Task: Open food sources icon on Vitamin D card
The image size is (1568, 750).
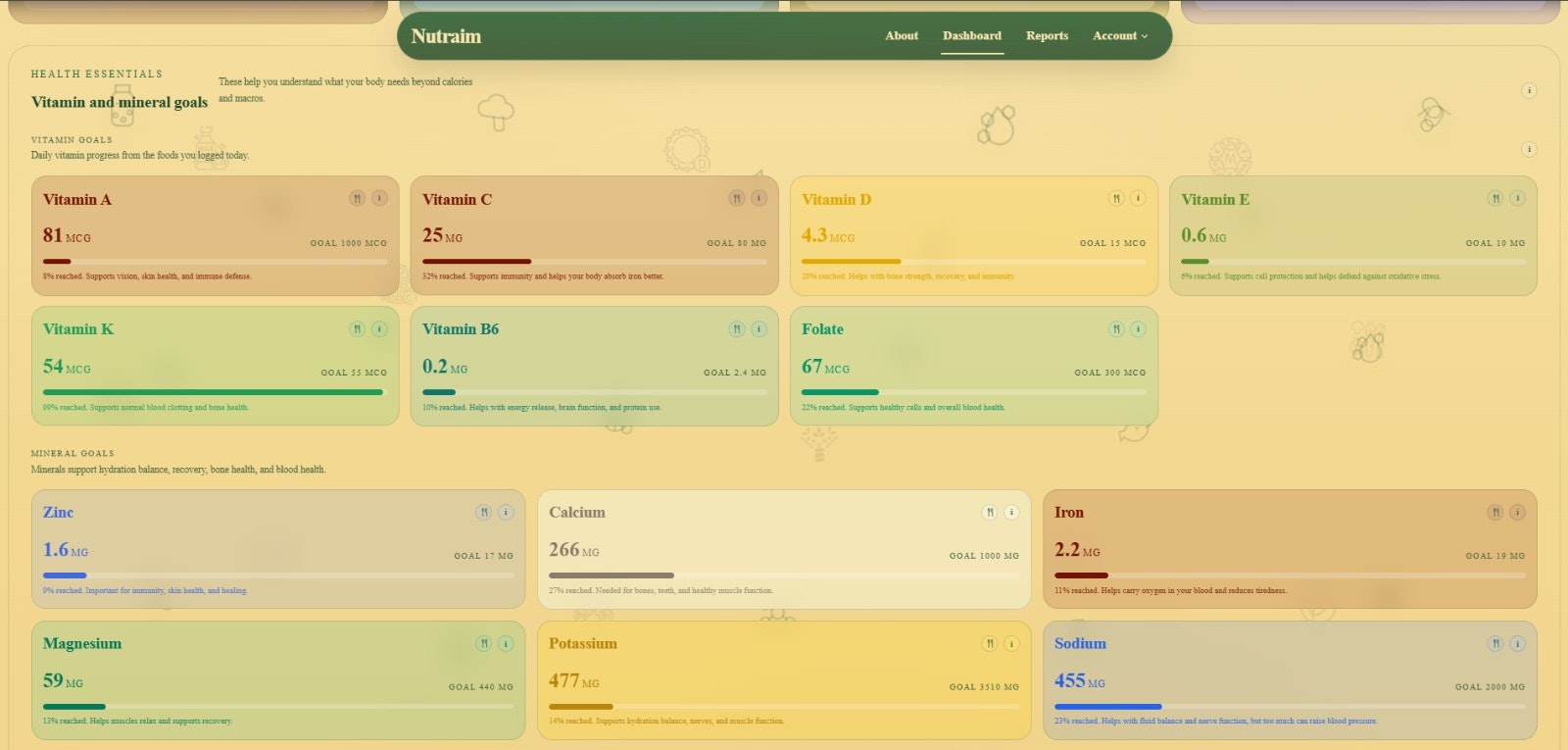Action: point(1116,198)
